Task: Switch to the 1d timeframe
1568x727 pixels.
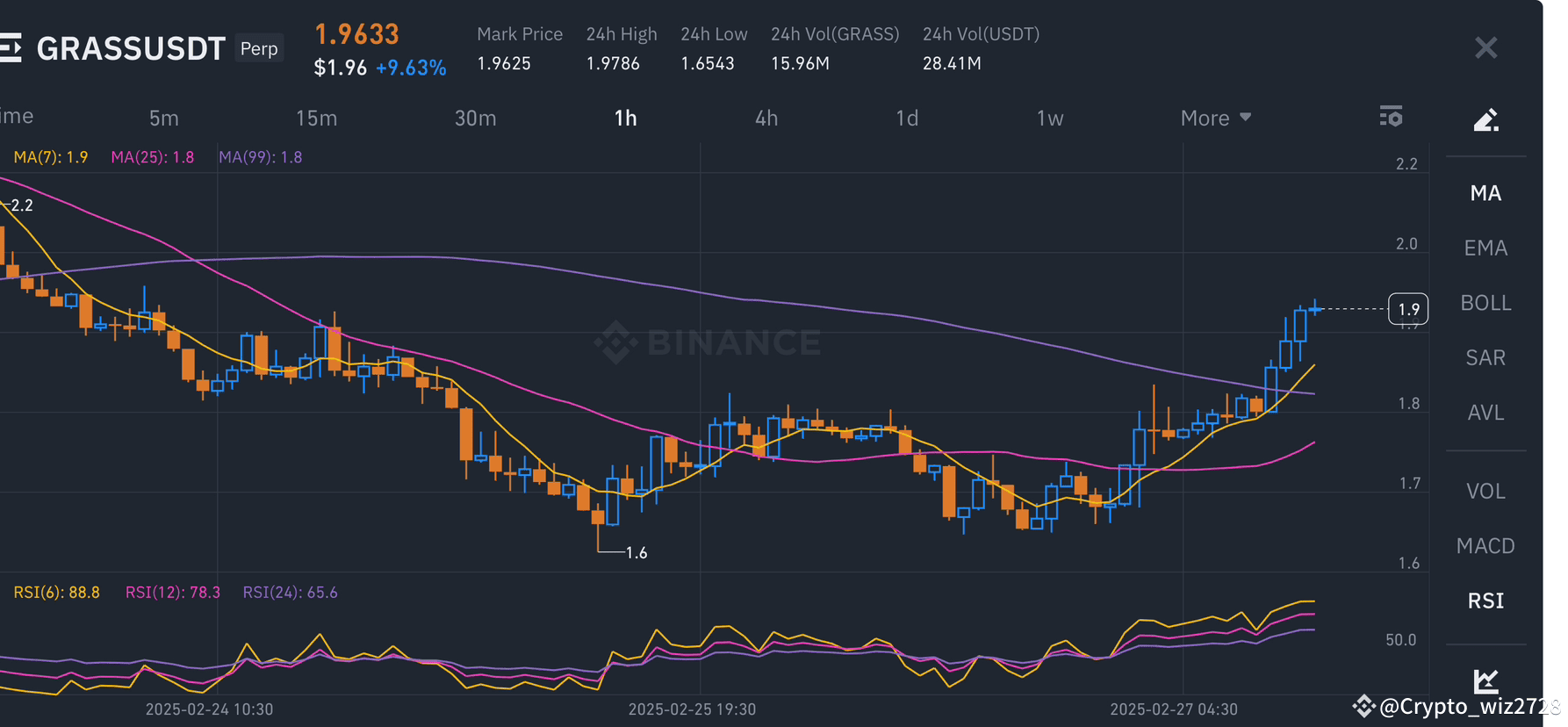Action: point(907,118)
